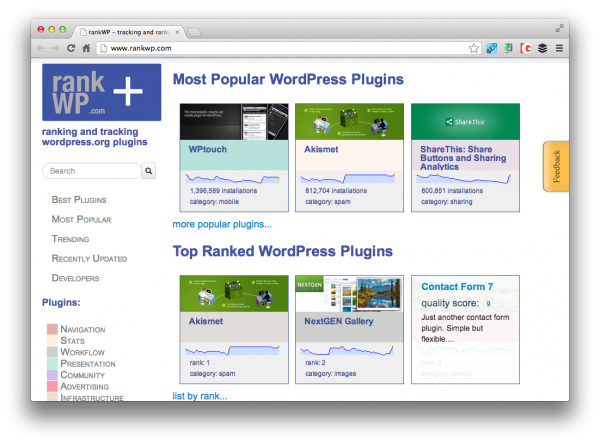600x444 pixels.
Task: Follow the more popular plugins link
Action: pos(222,224)
